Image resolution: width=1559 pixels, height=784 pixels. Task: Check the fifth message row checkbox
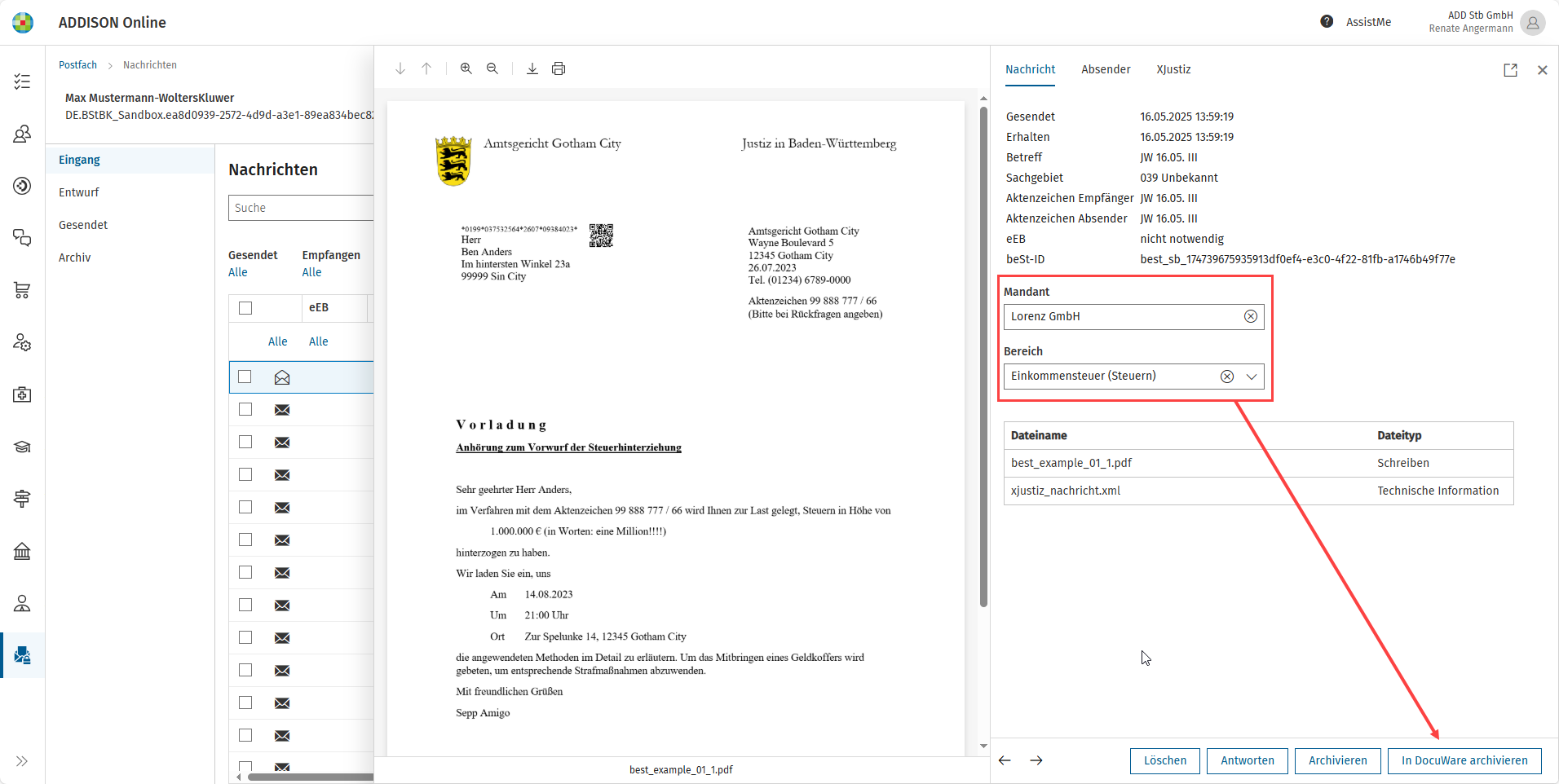(245, 507)
